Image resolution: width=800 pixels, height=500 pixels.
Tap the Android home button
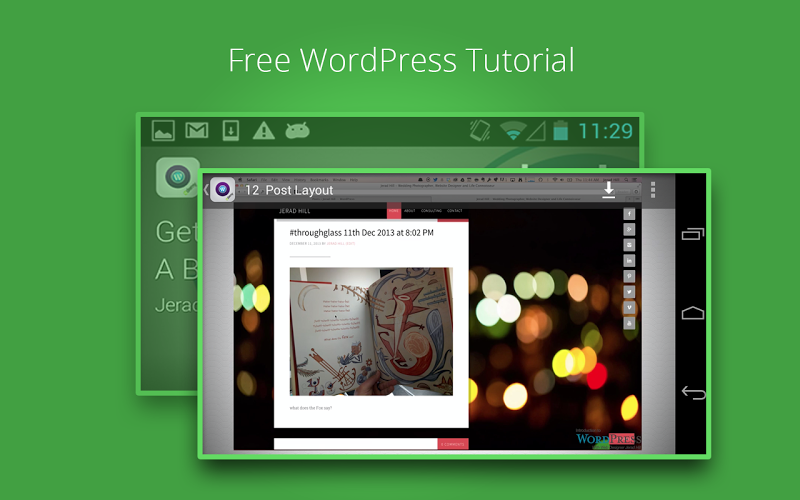[x=692, y=313]
